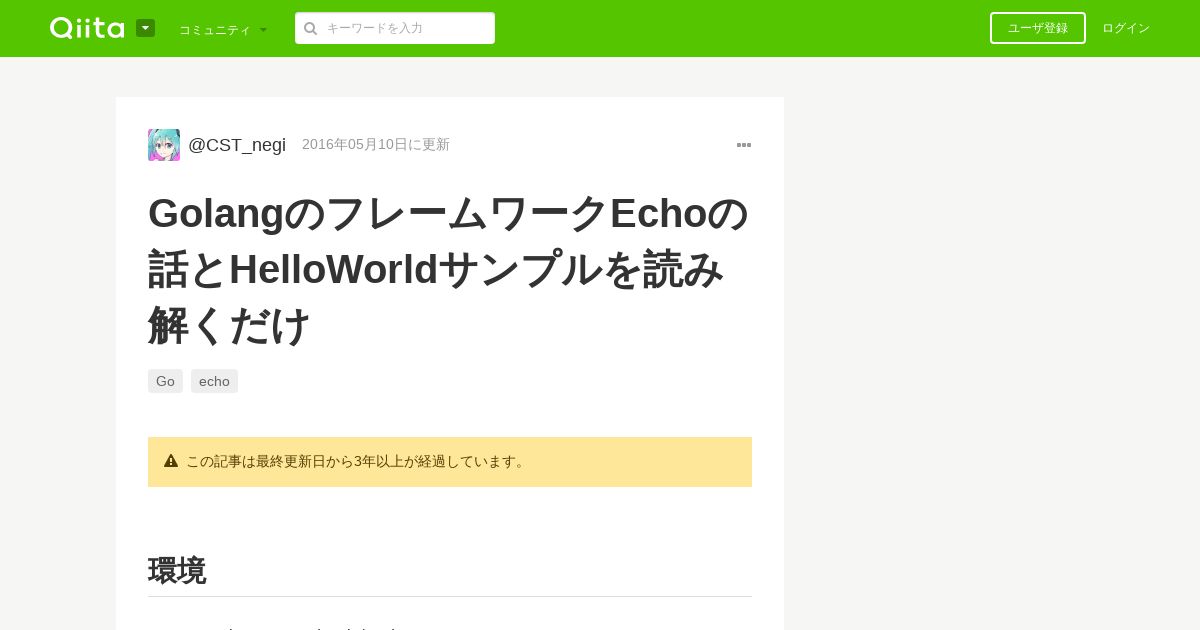Click the Qiita logo

click(87, 28)
